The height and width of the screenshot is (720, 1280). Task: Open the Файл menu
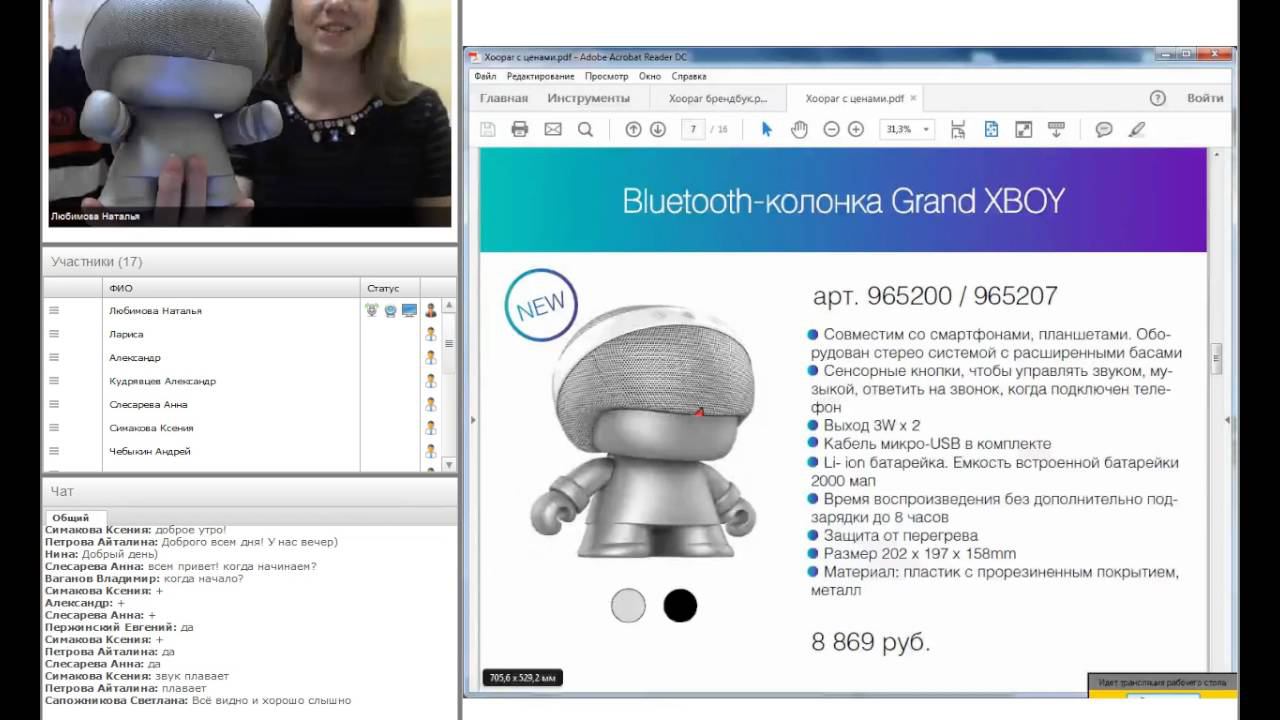click(x=485, y=76)
